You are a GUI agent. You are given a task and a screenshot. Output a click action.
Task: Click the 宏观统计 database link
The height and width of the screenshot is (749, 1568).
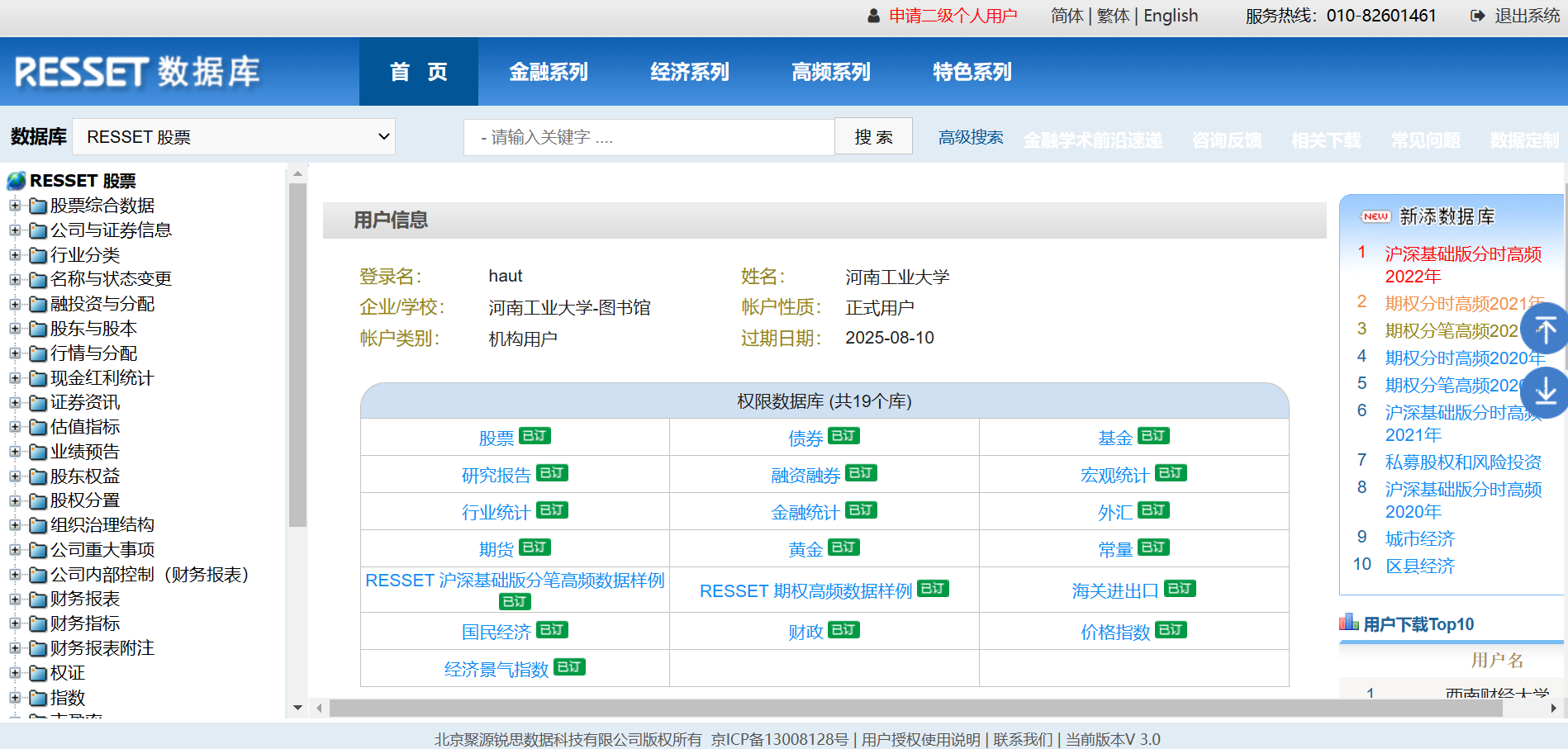[x=1114, y=476]
